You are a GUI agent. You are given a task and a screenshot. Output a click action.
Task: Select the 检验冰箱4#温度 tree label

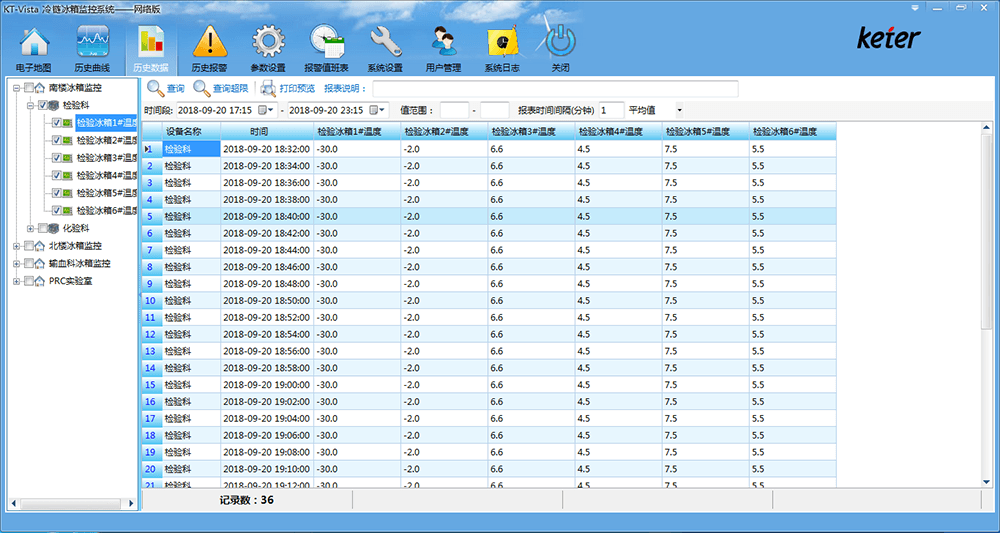pyautogui.click(x=106, y=175)
